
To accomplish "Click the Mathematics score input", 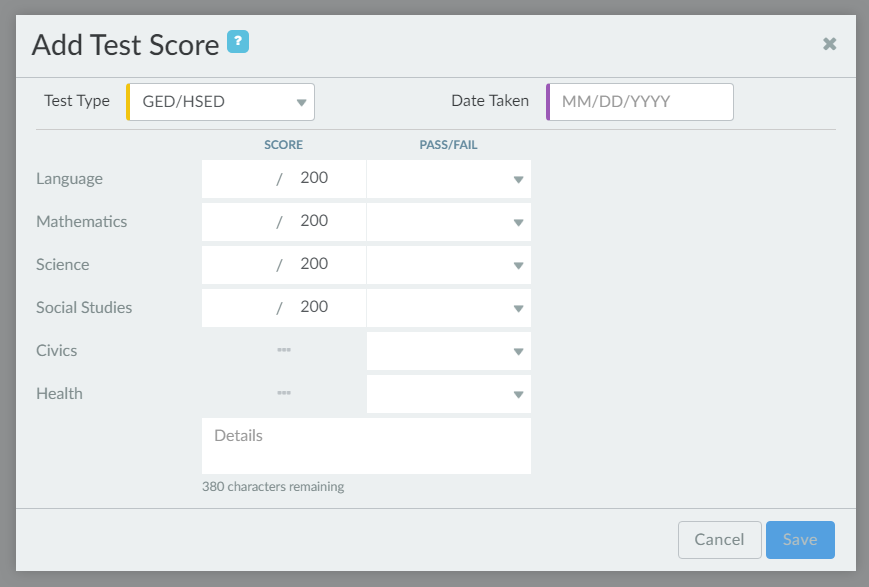I will pyautogui.click(x=238, y=222).
